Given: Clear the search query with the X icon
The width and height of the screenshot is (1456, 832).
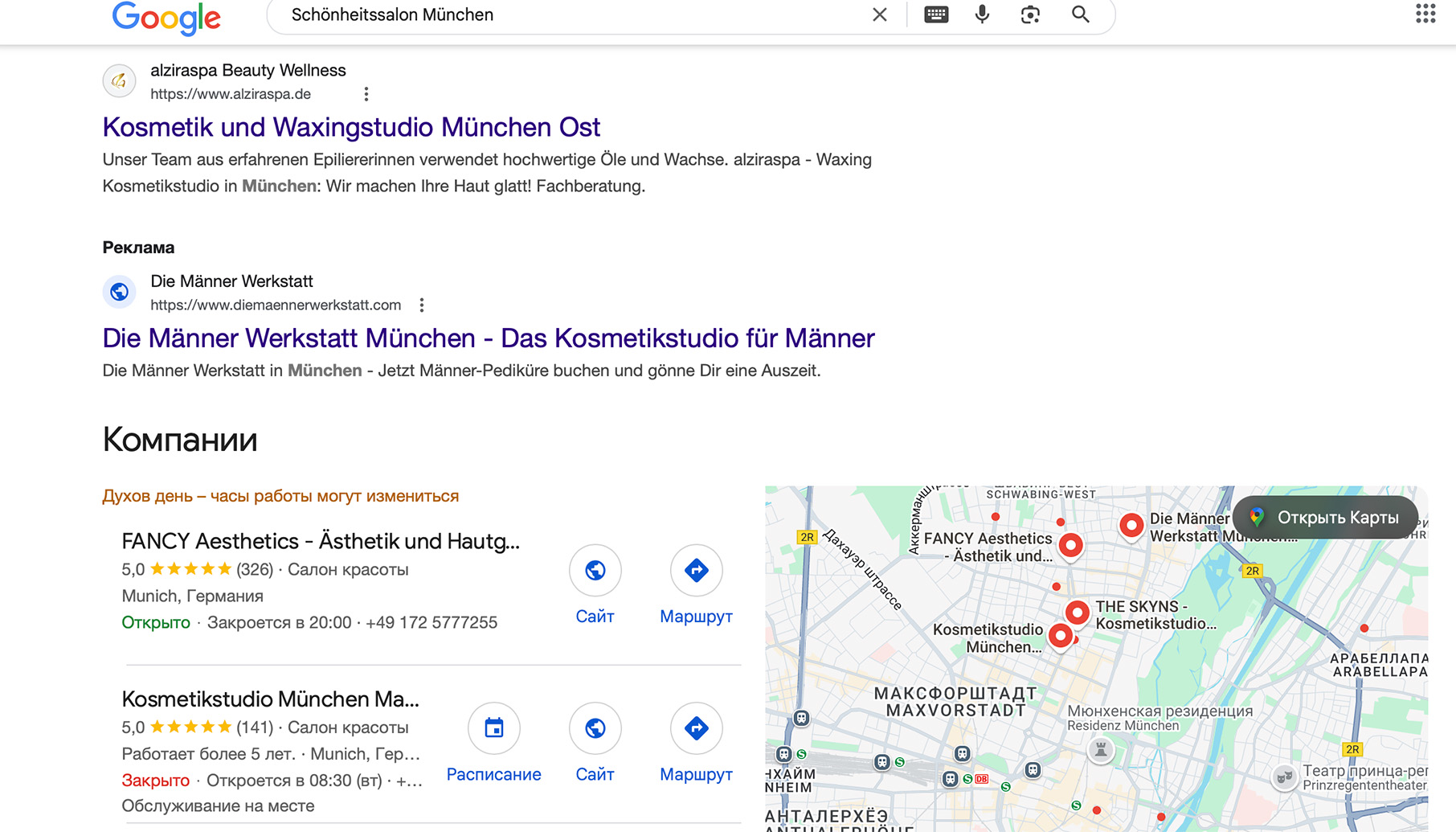Looking at the screenshot, I should [x=880, y=14].
